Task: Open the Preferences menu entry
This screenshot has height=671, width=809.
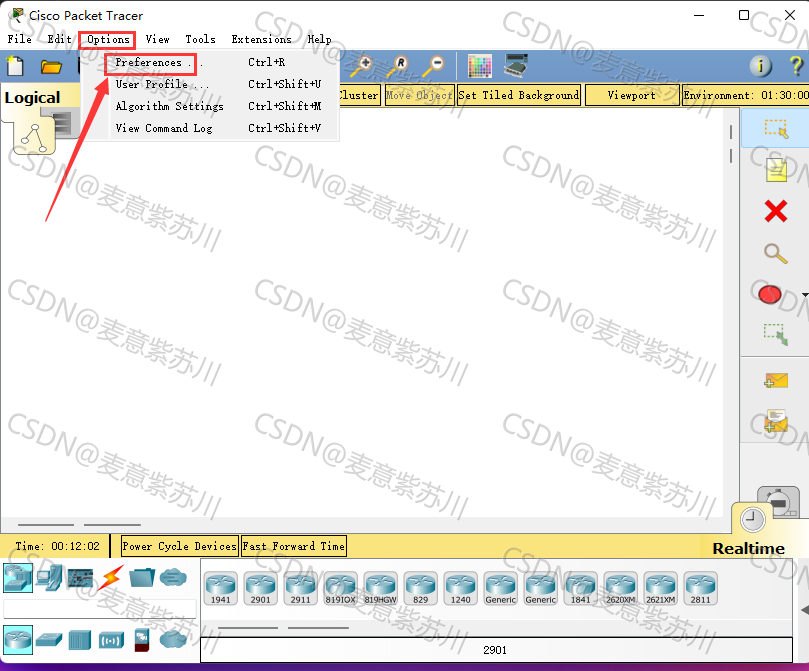Action: pos(209,62)
